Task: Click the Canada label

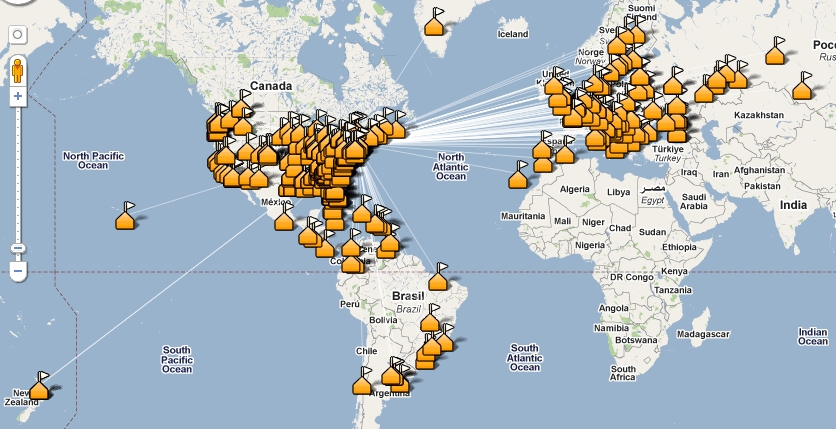Action: (271, 86)
